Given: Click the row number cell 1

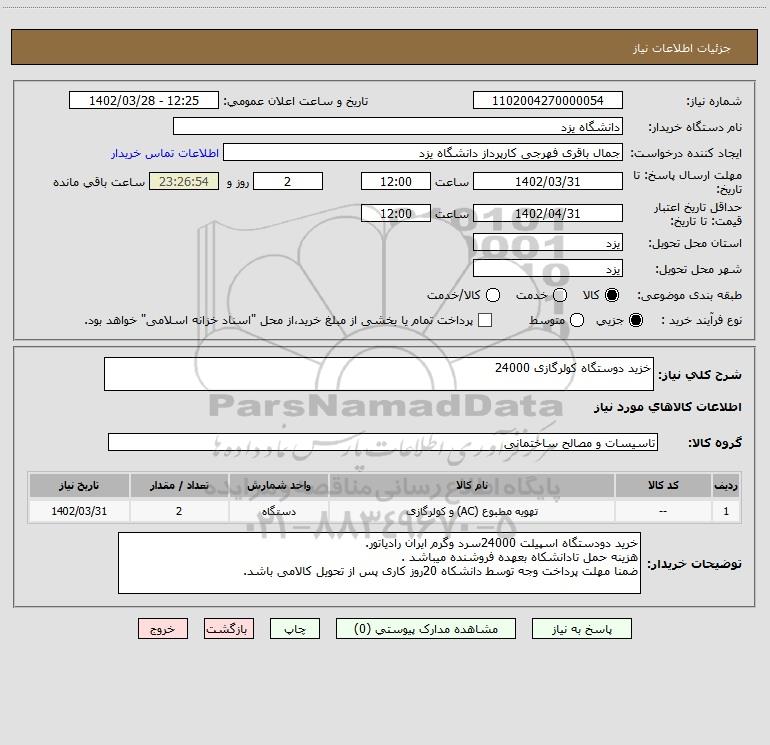Looking at the screenshot, I should (726, 511).
